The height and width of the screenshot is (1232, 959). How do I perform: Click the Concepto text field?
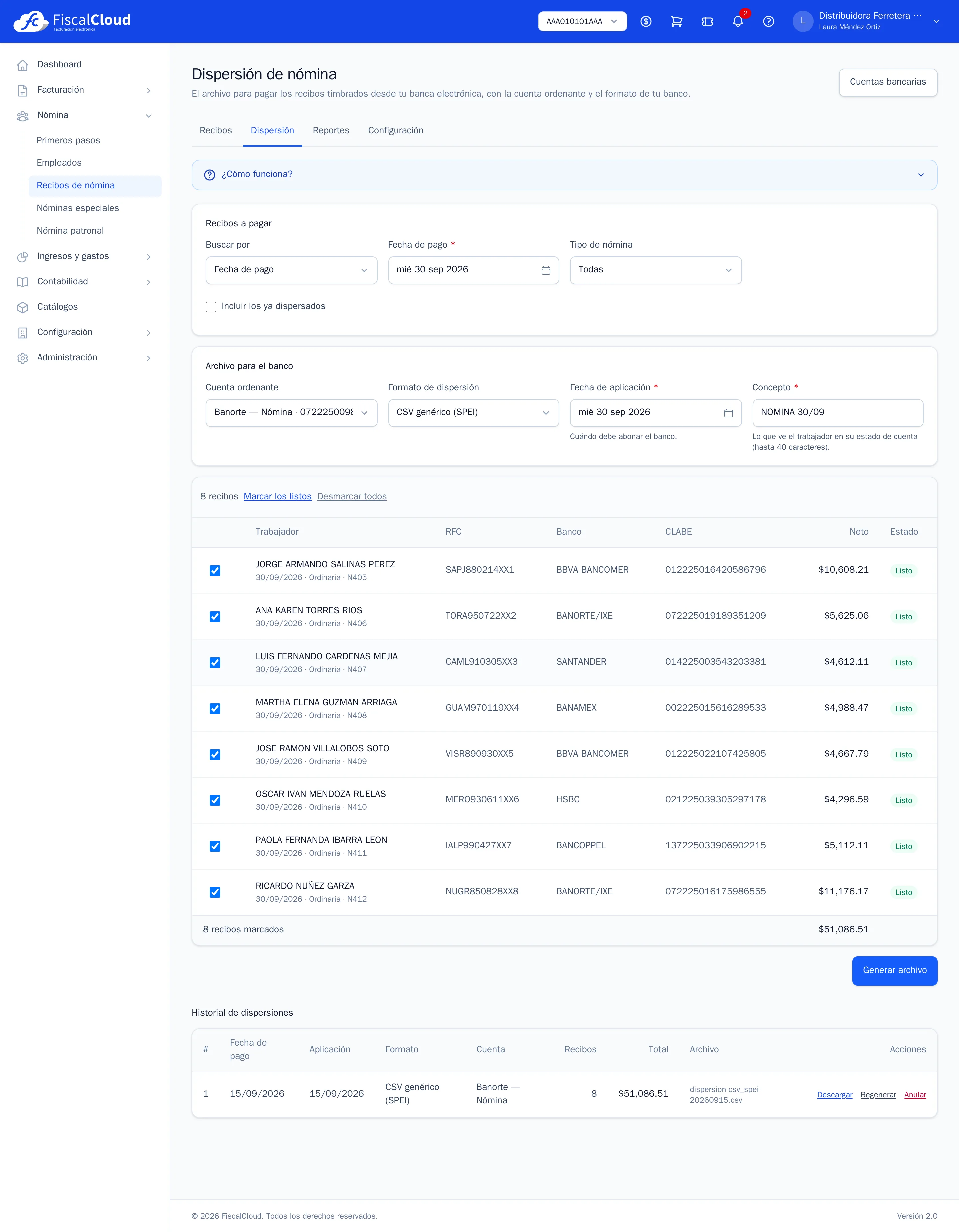click(837, 413)
